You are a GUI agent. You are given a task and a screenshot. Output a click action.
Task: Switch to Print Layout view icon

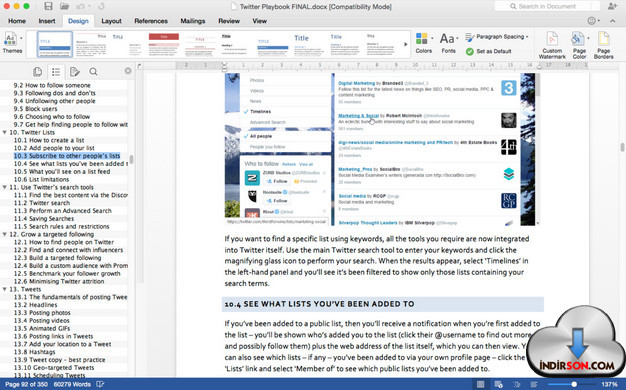[x=481, y=384]
